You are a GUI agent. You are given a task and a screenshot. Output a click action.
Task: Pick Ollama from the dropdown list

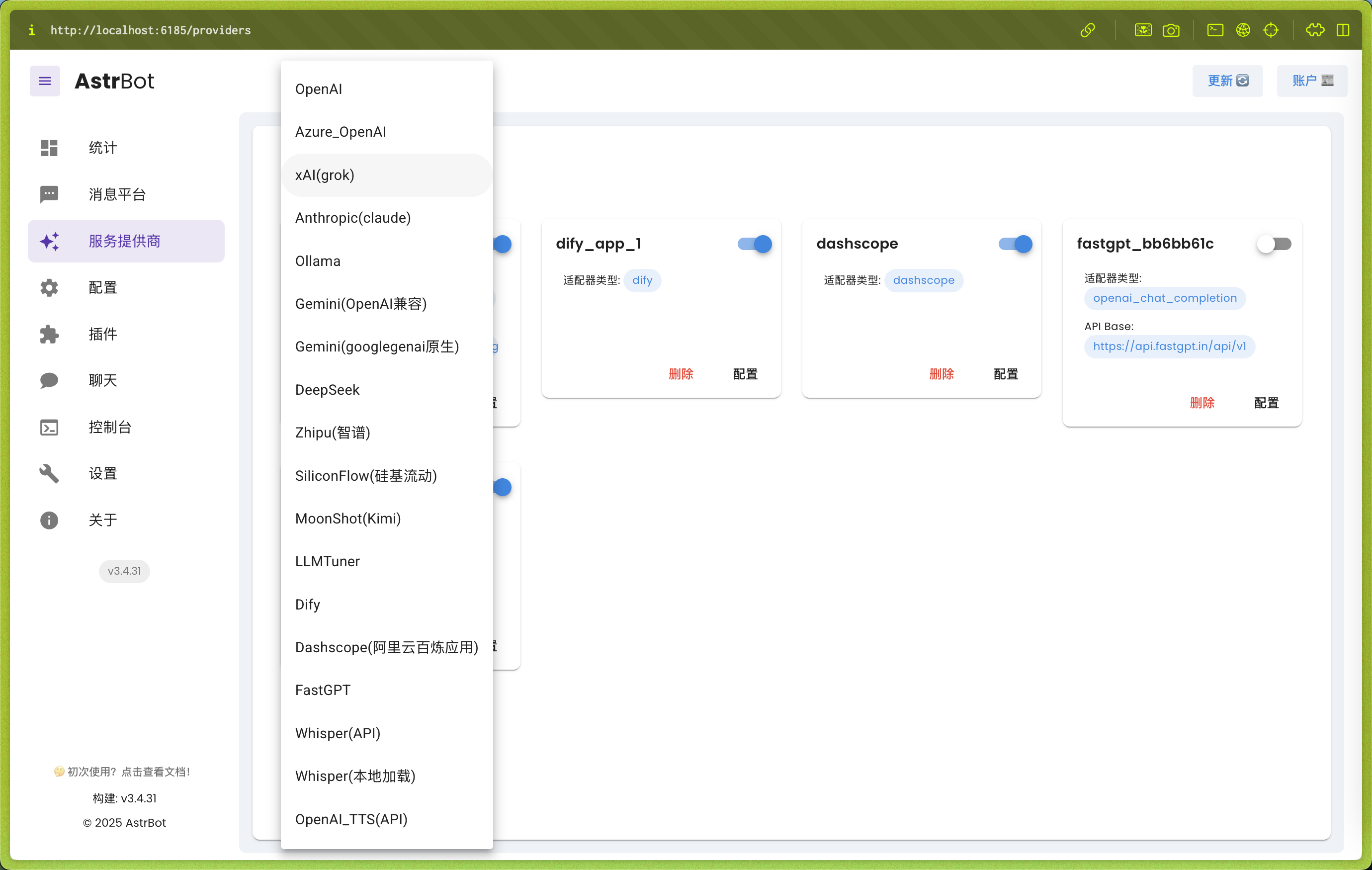pos(318,261)
